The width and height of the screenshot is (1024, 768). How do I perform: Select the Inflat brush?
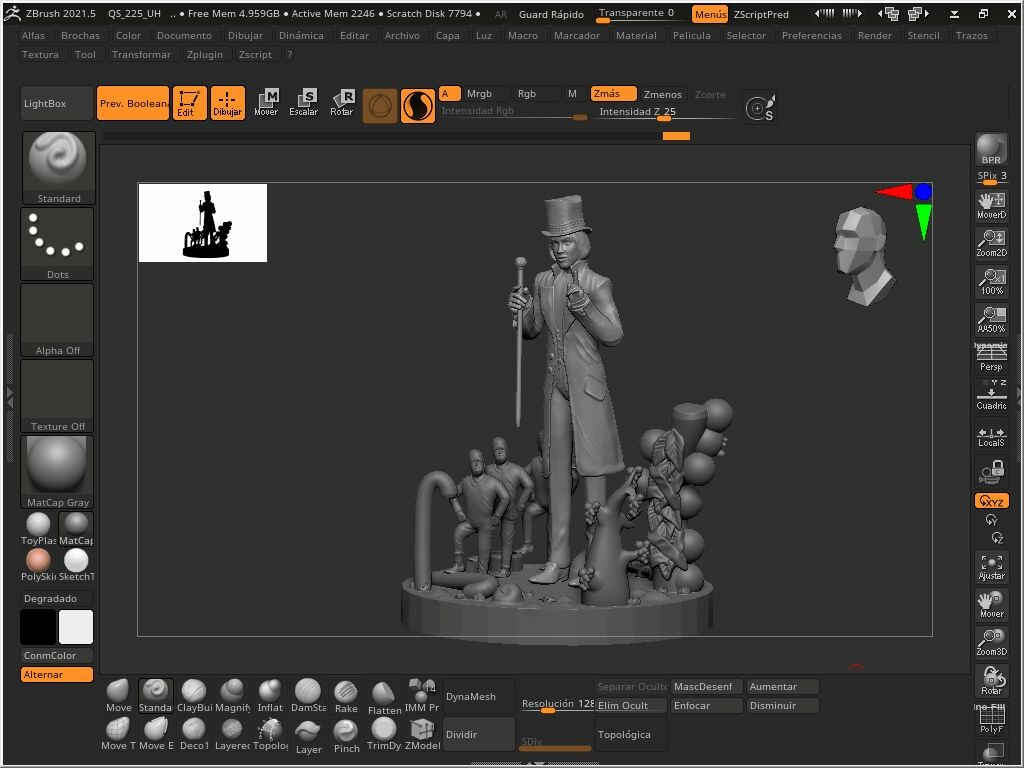[x=270, y=692]
